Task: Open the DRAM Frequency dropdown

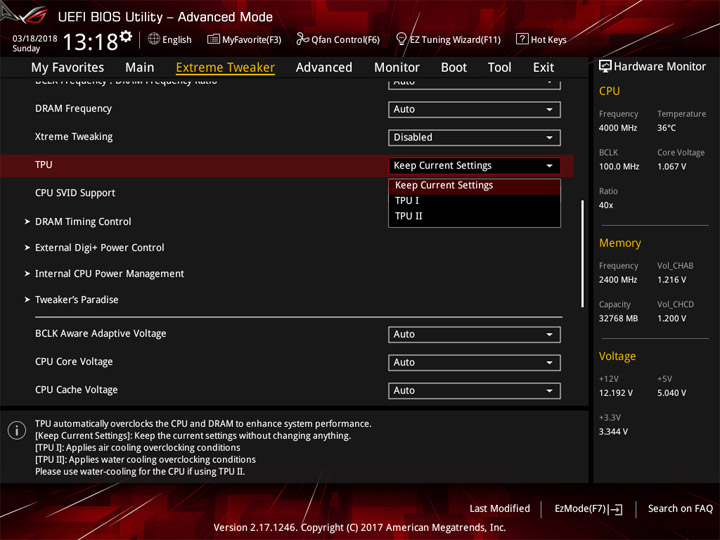Action: click(474, 109)
